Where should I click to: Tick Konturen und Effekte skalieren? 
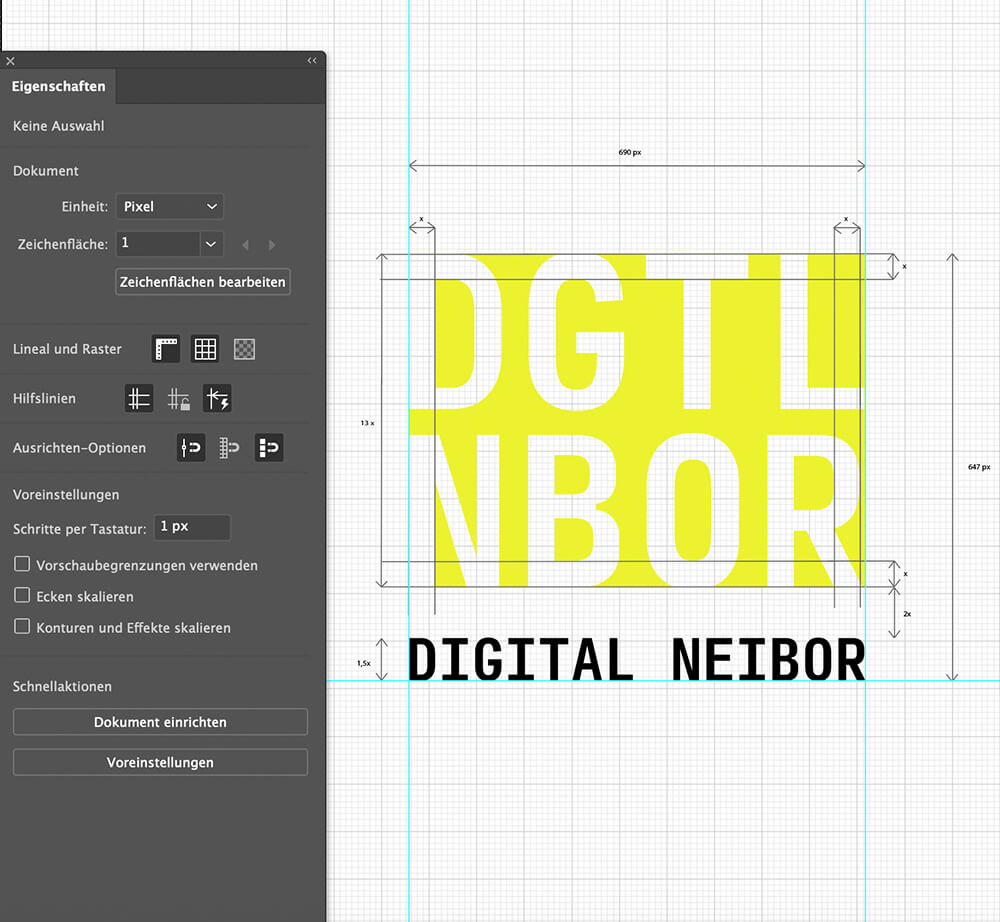[22, 627]
